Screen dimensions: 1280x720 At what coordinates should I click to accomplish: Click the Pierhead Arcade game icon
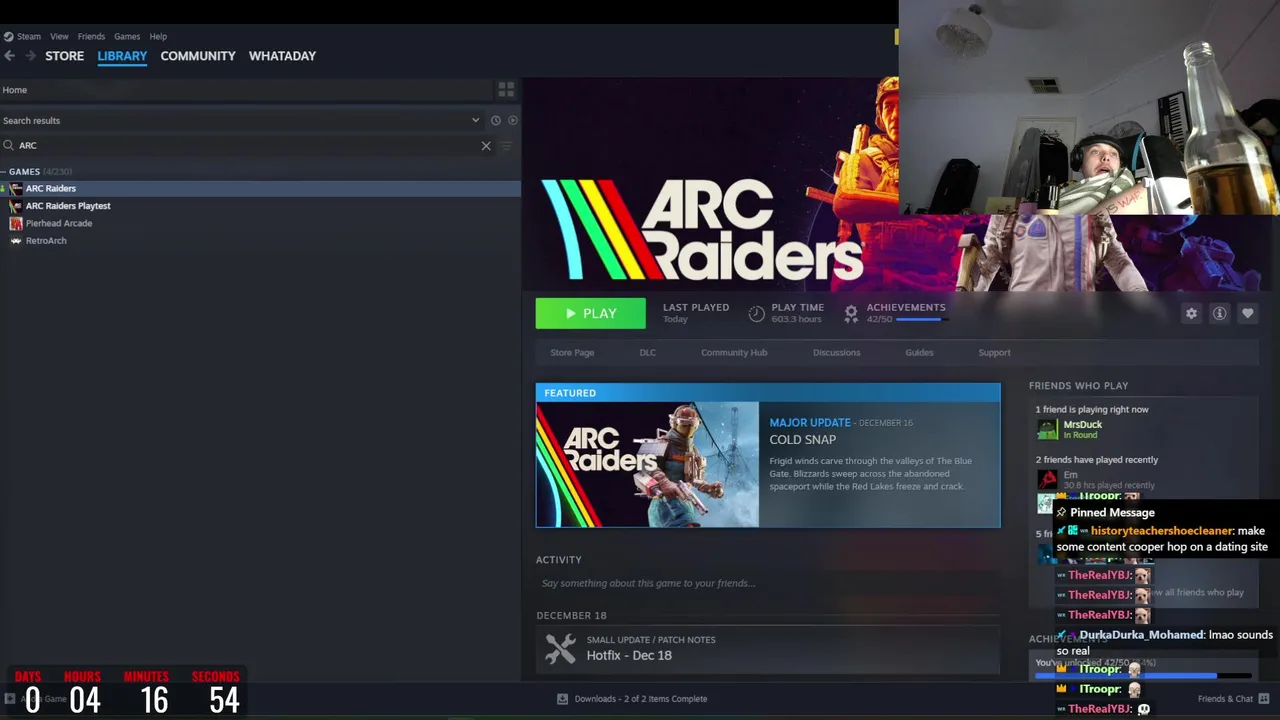pyautogui.click(x=15, y=223)
